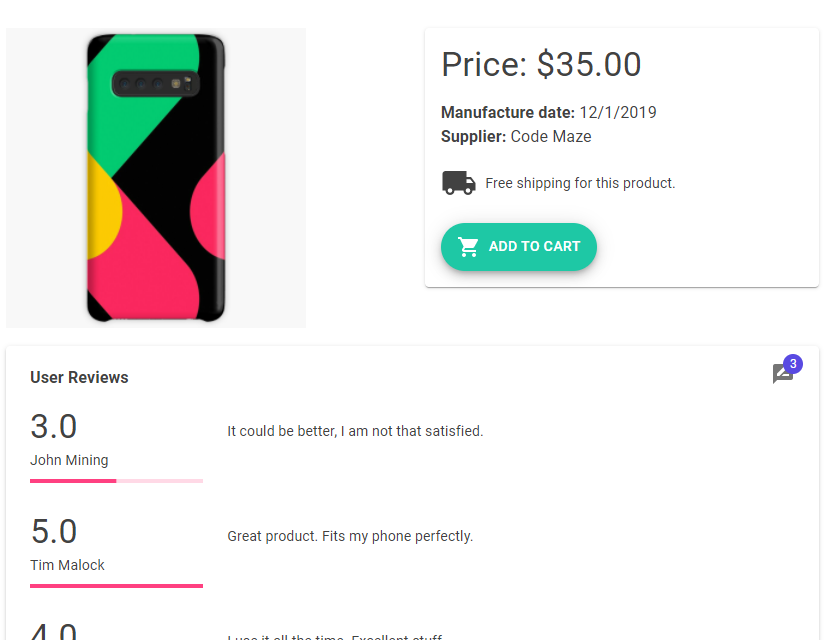Click the free shipping truck icon
The height and width of the screenshot is (640, 826).
[458, 183]
